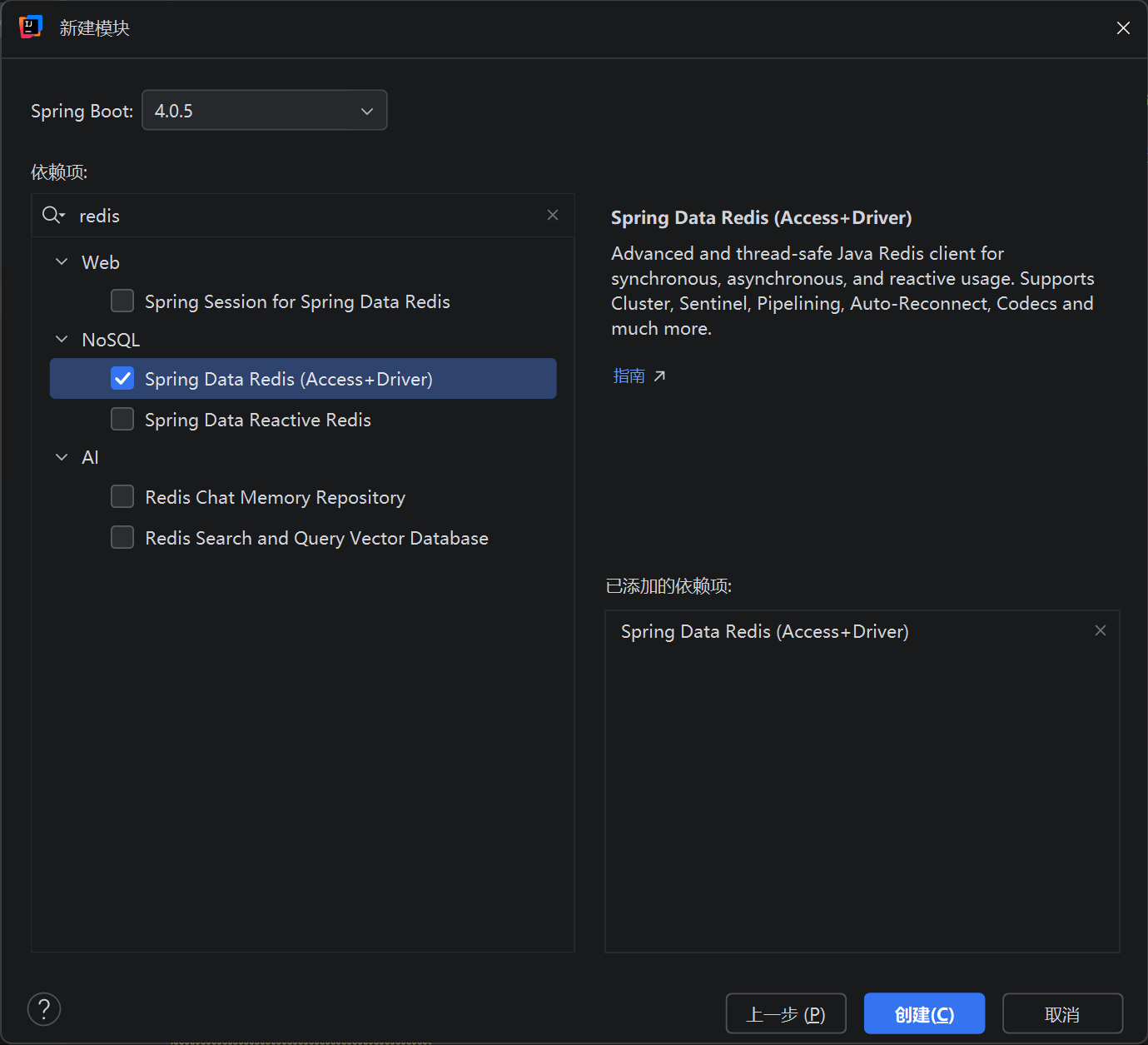Close the 新建模块 dialog
This screenshot has width=1148, height=1045.
pyautogui.click(x=1123, y=28)
